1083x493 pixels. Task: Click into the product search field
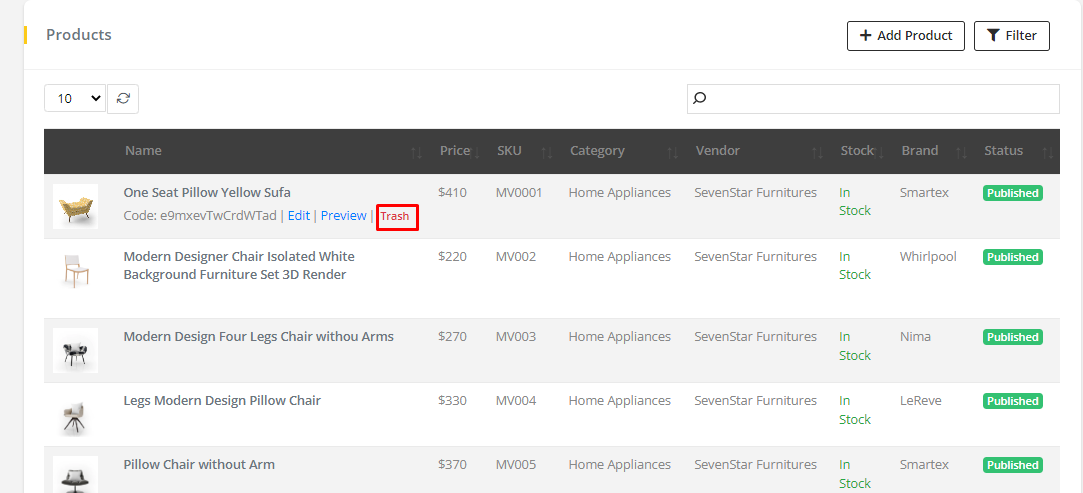880,98
